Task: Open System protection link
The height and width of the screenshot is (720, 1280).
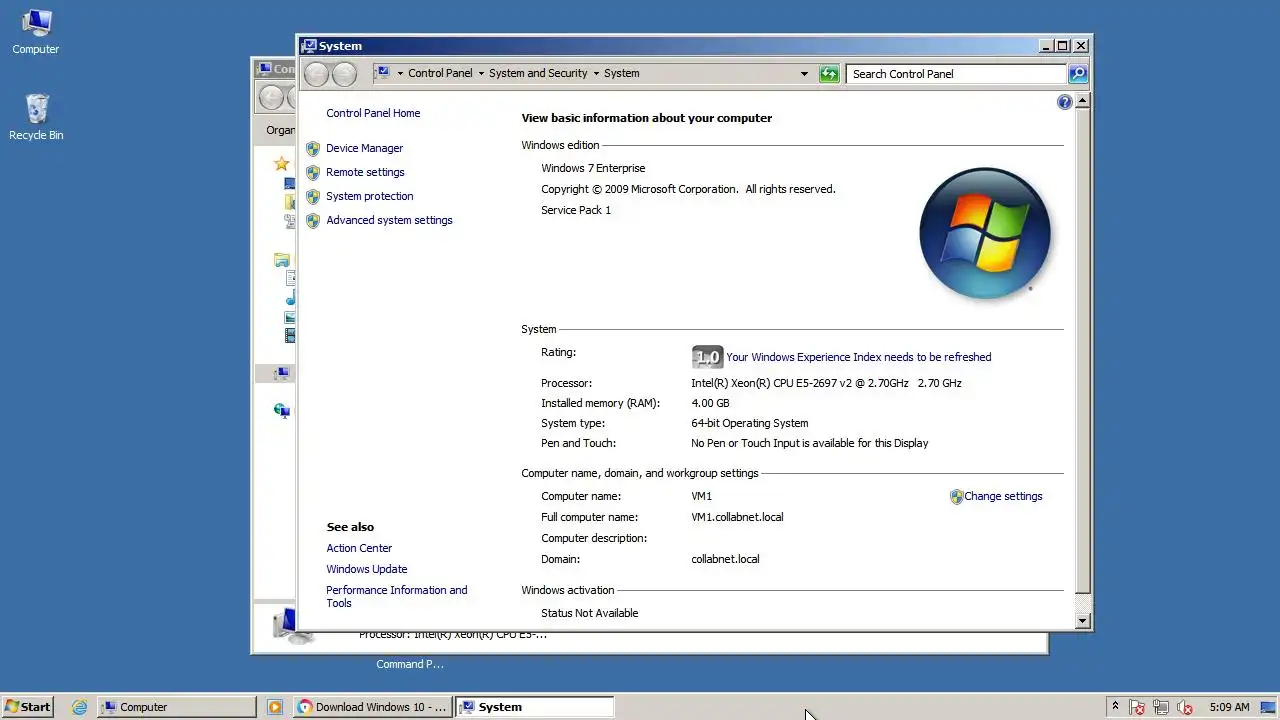Action: point(369,196)
